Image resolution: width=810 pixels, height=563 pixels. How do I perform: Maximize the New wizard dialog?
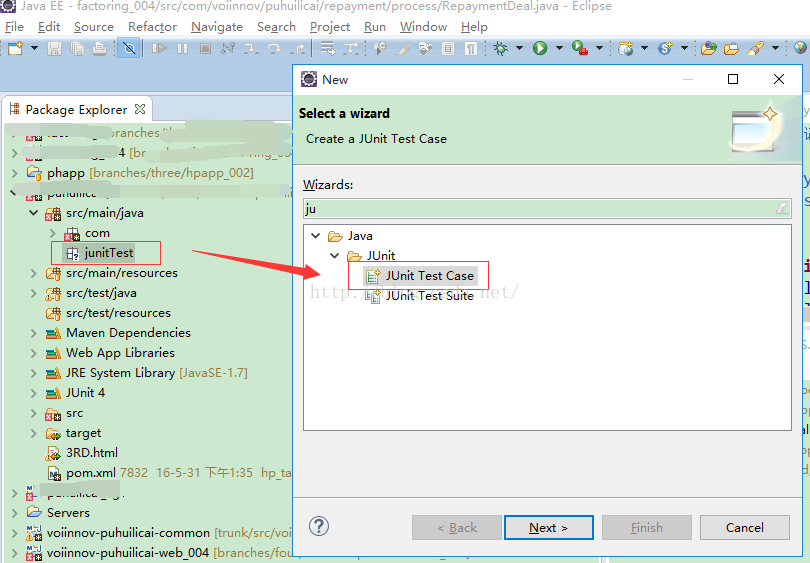coord(733,79)
